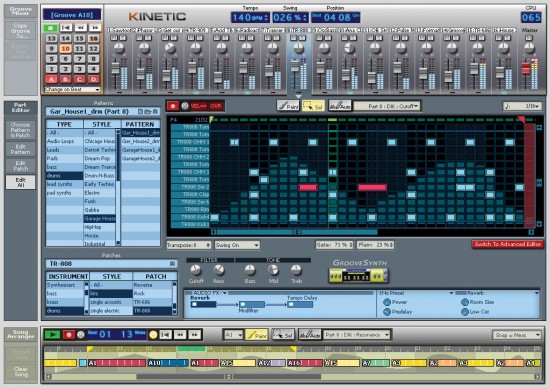550x388 pixels.
Task: Solo mixer channel 4
Action: (x=199, y=38)
